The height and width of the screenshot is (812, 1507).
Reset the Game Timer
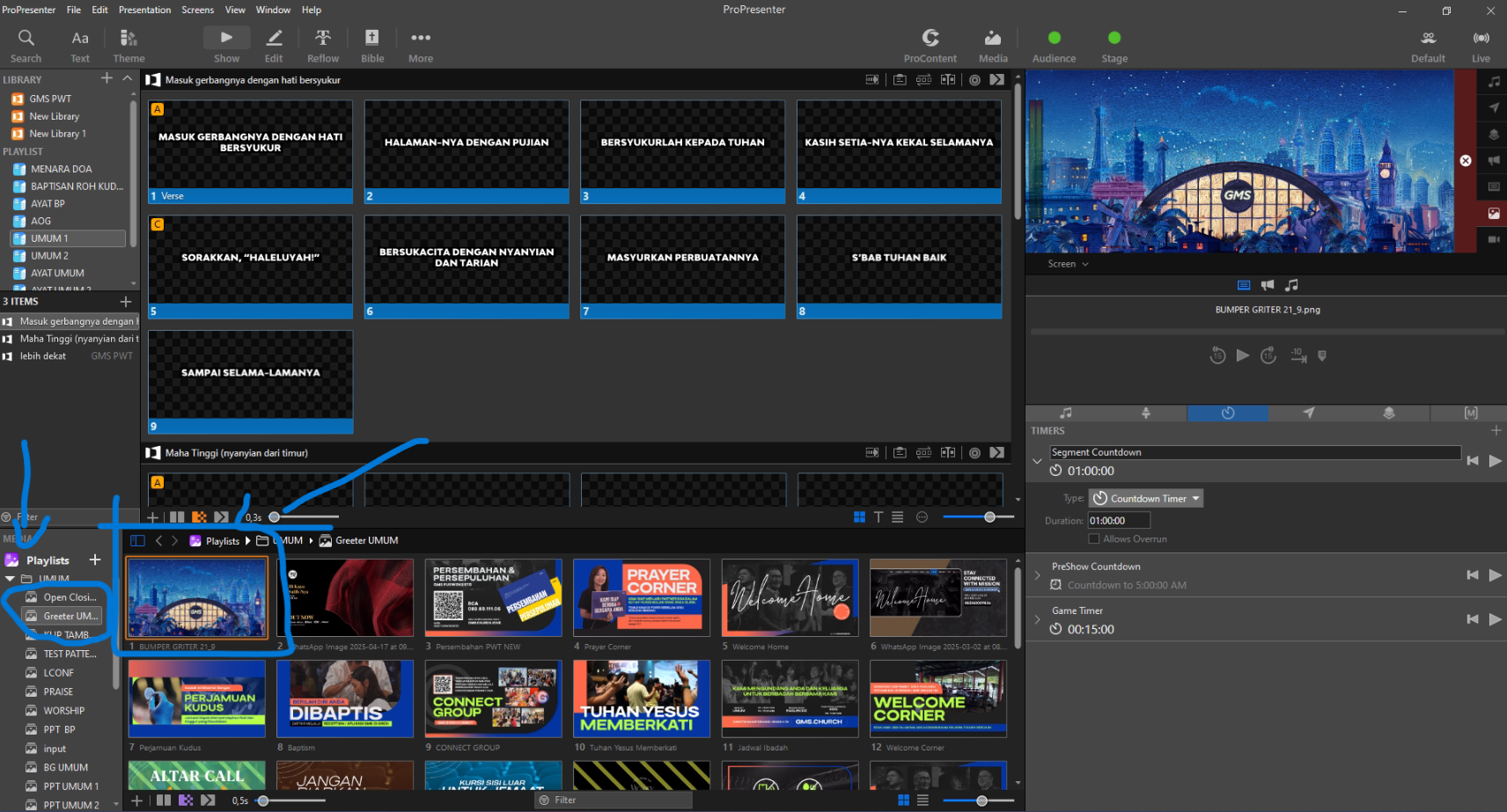pos(1472,619)
